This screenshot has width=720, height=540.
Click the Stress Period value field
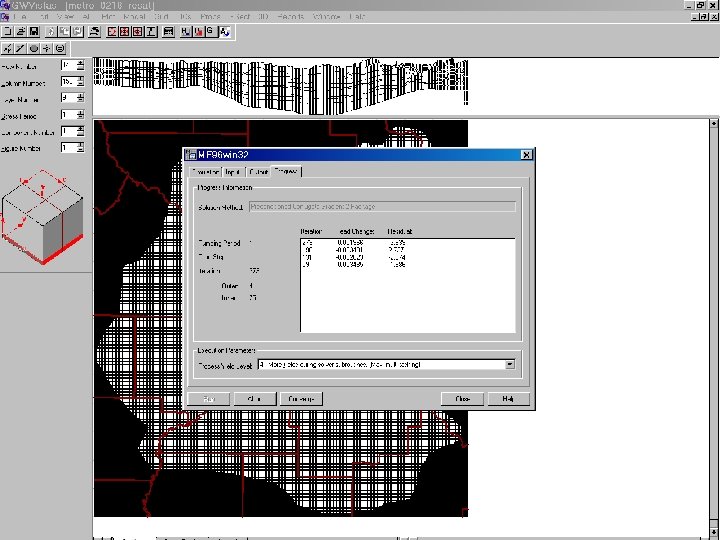click(68, 115)
